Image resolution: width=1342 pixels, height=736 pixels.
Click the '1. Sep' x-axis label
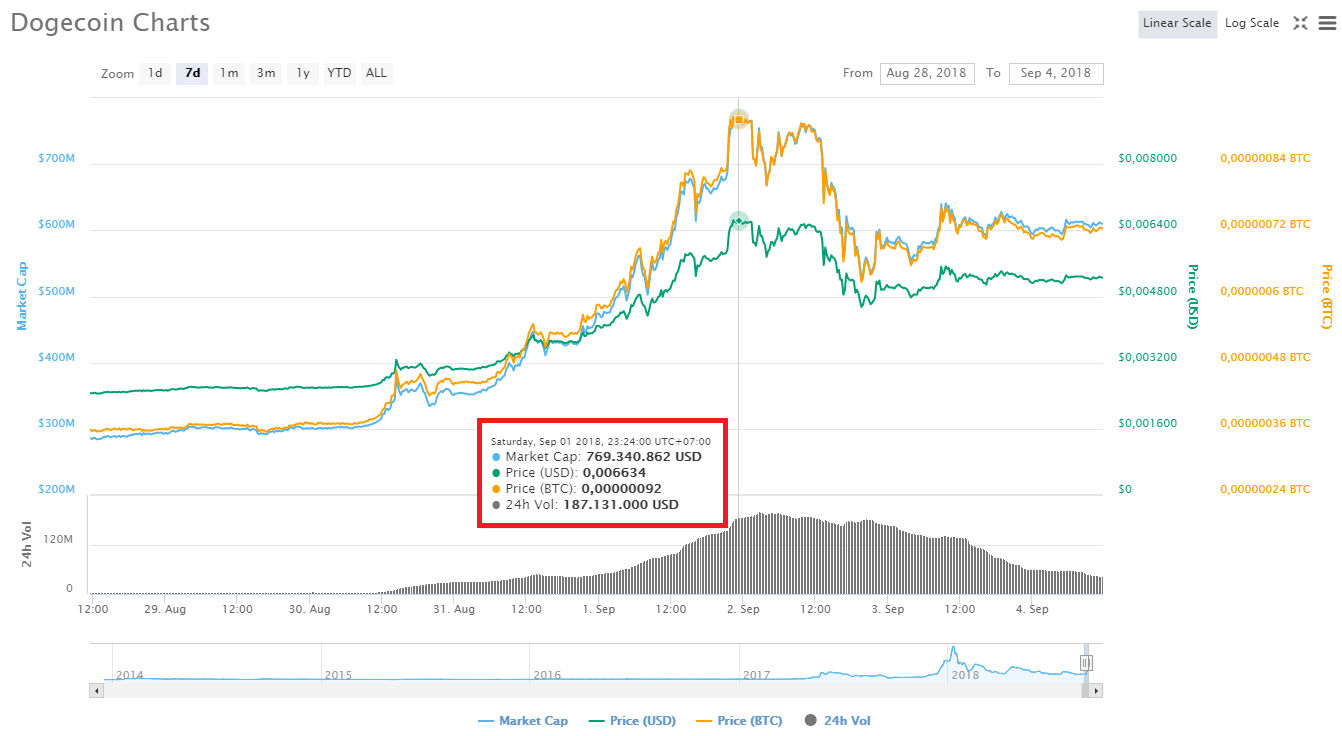pyautogui.click(x=599, y=609)
